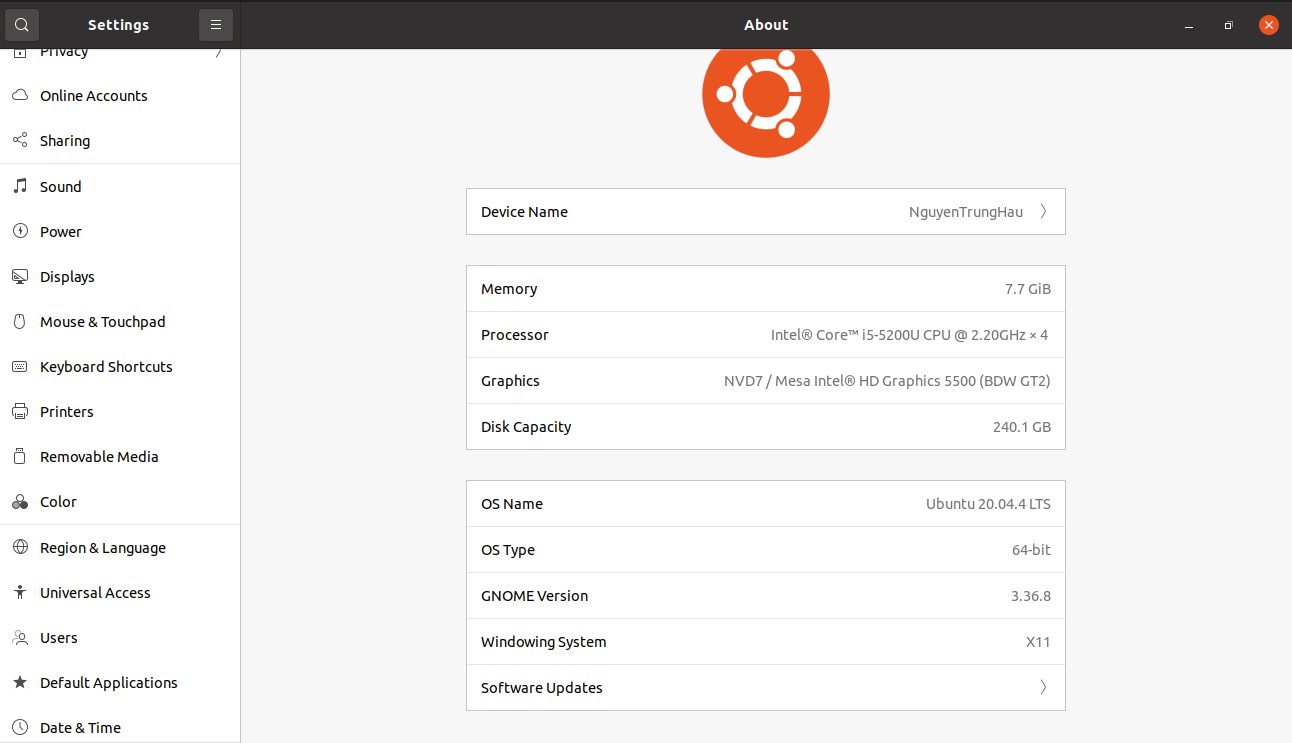This screenshot has height=743, width=1292.
Task: Click processor value Intel Core i5-5200U
Action: click(x=909, y=335)
